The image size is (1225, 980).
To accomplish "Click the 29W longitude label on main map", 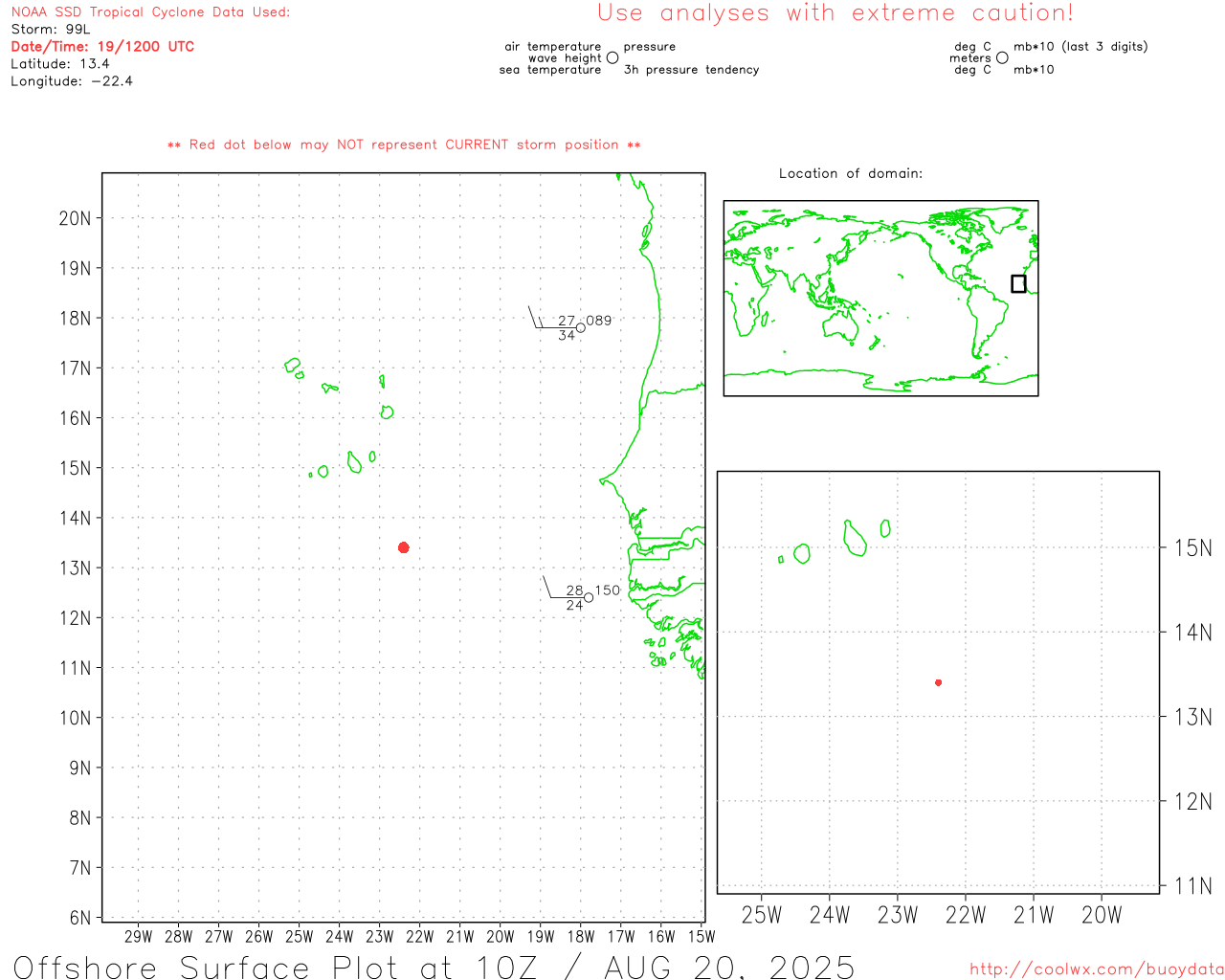I will [139, 937].
